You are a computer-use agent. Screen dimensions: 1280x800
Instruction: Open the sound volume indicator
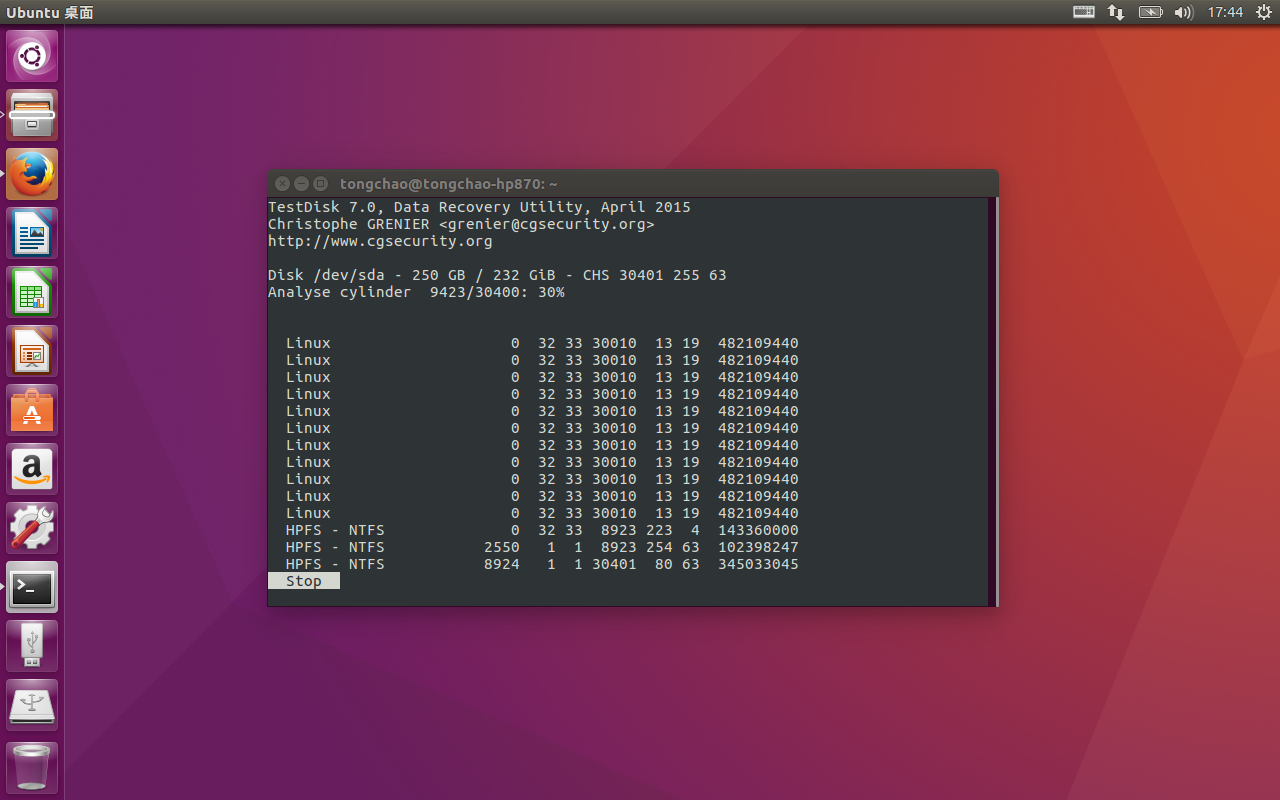pyautogui.click(x=1184, y=12)
